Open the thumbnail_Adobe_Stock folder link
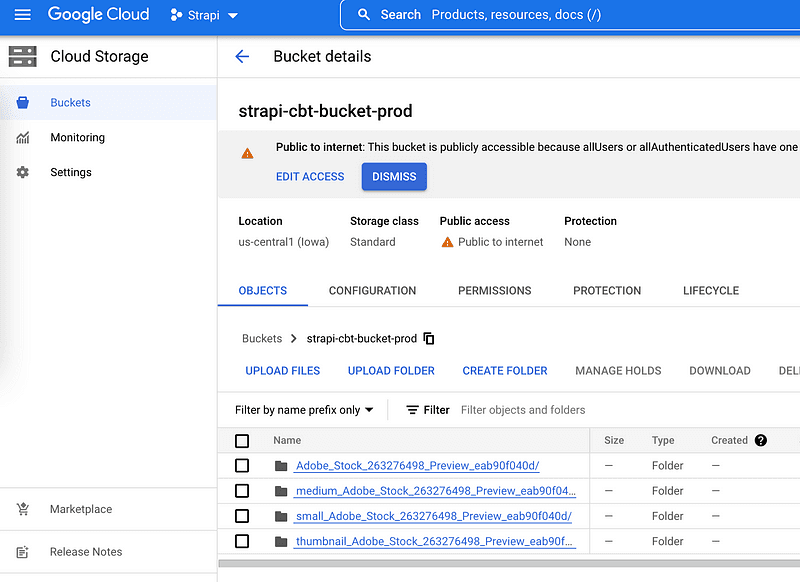 (434, 541)
